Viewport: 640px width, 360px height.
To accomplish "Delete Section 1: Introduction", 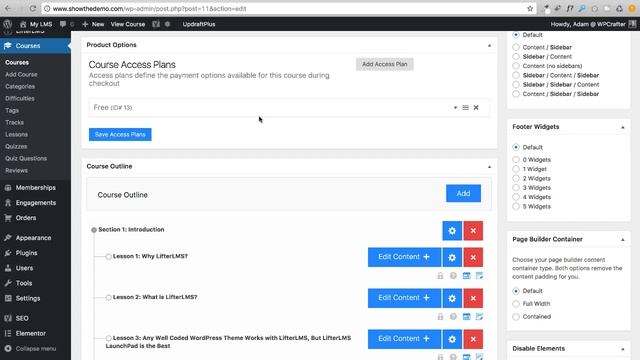I will click(473, 231).
